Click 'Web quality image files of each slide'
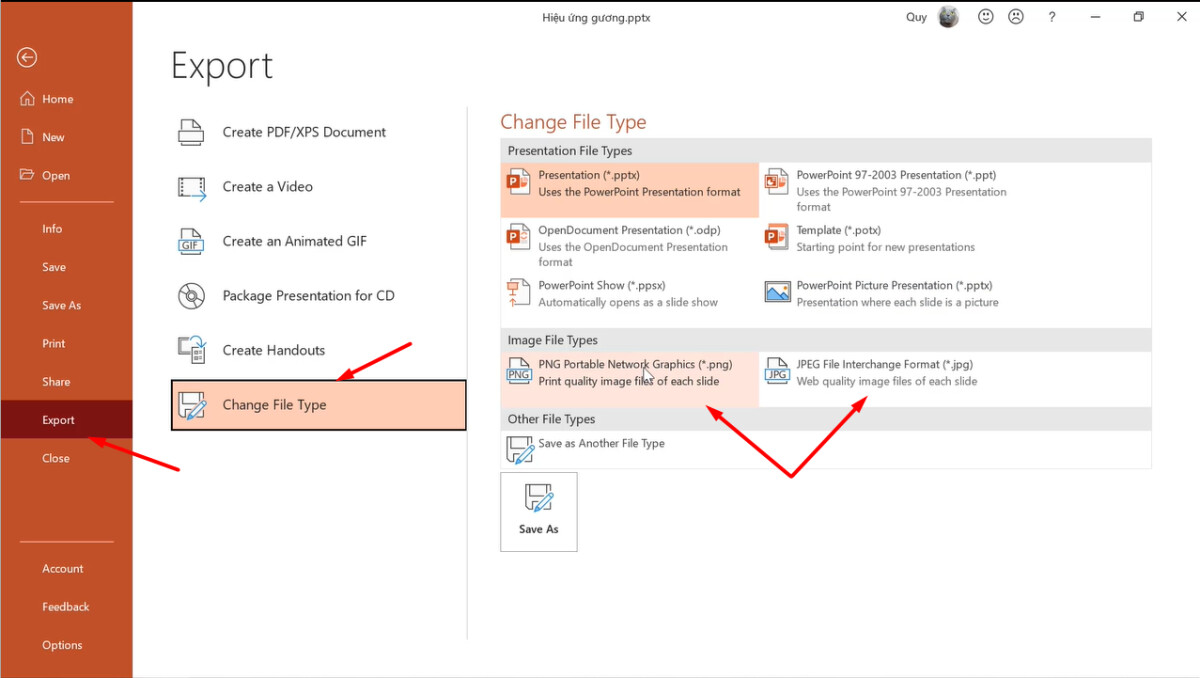 click(887, 381)
